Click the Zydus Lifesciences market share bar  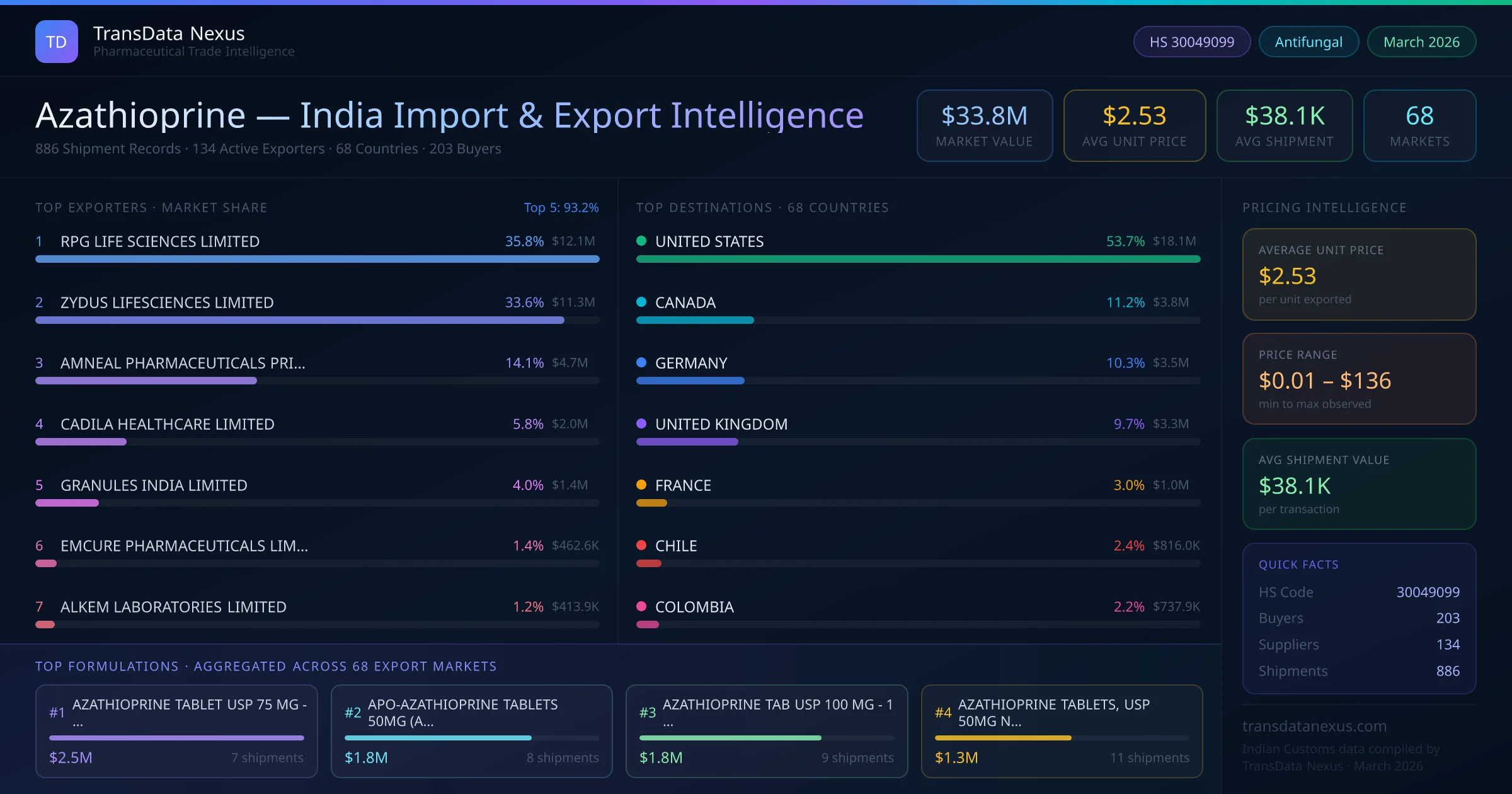click(300, 320)
